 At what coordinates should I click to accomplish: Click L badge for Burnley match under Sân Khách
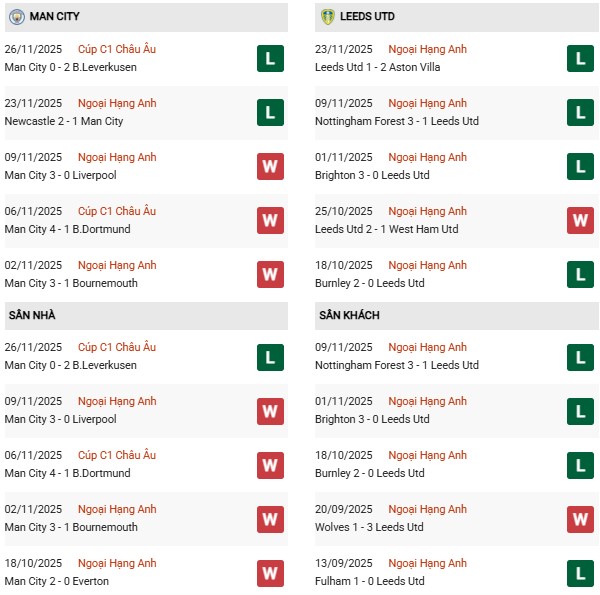click(x=580, y=465)
